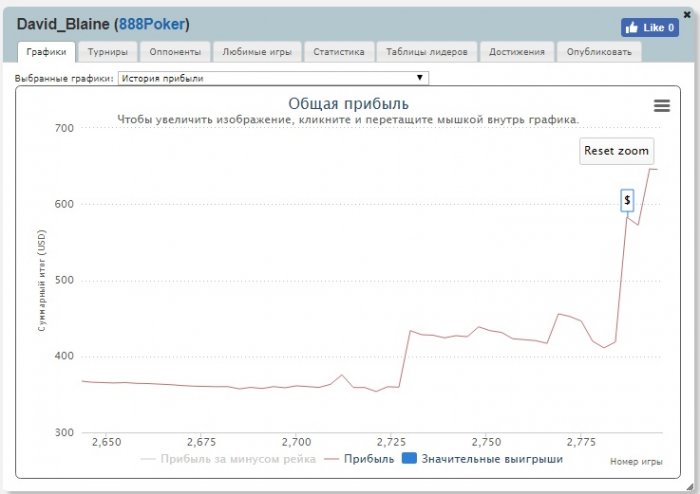This screenshot has height=494, width=700.
Task: Click the Facebook Like thumbs-up button
Action: point(650,28)
